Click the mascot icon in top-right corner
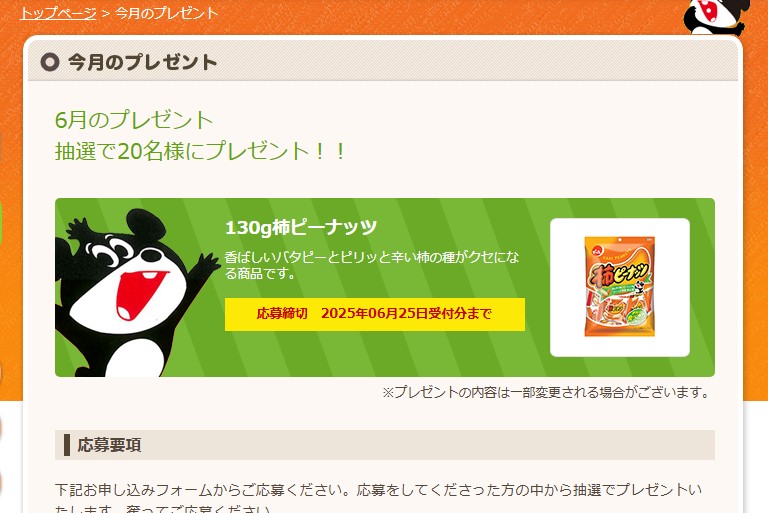 tap(716, 17)
